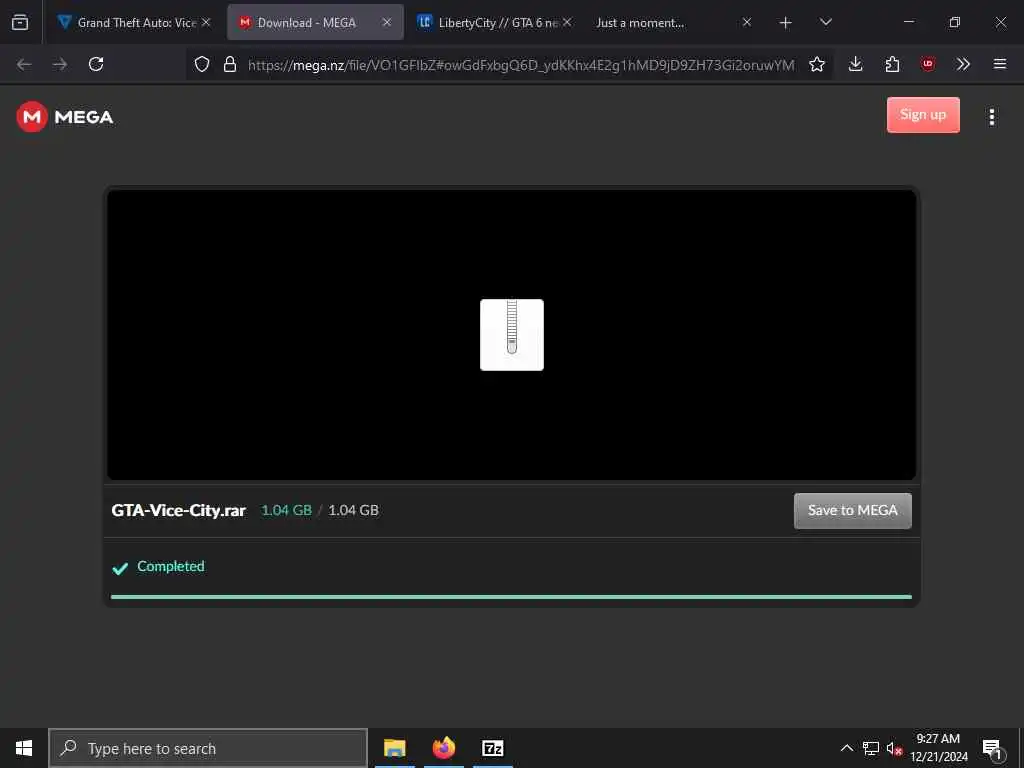Select the Download - MEGA tab

[x=315, y=22]
